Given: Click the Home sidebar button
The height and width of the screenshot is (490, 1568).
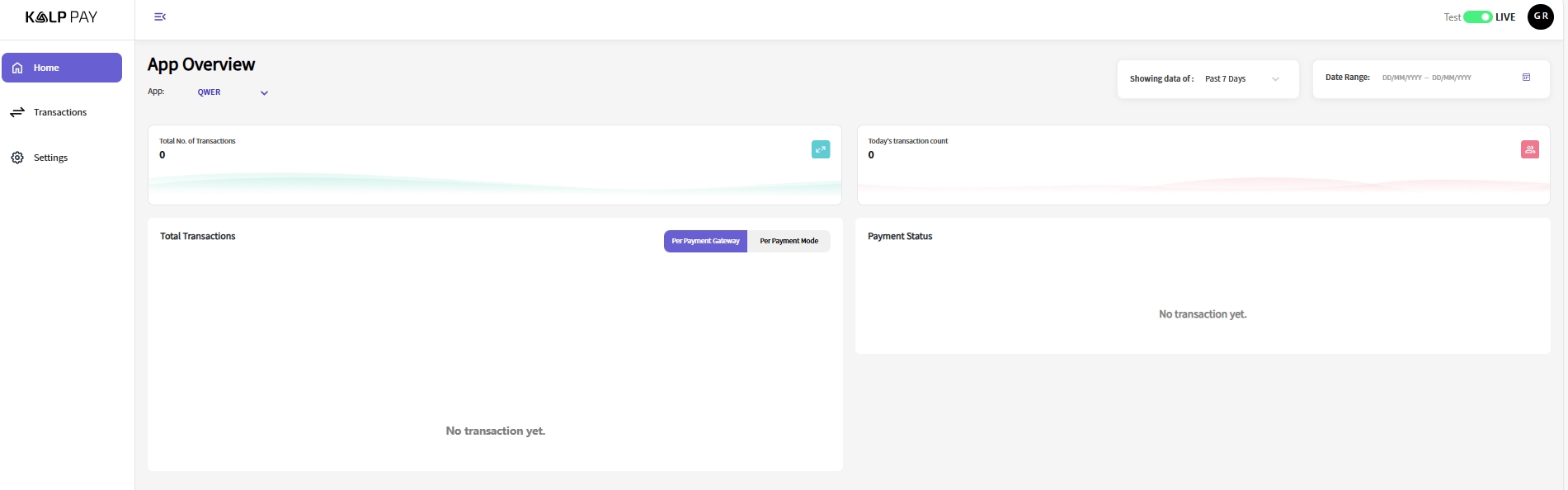Looking at the screenshot, I should (x=62, y=68).
